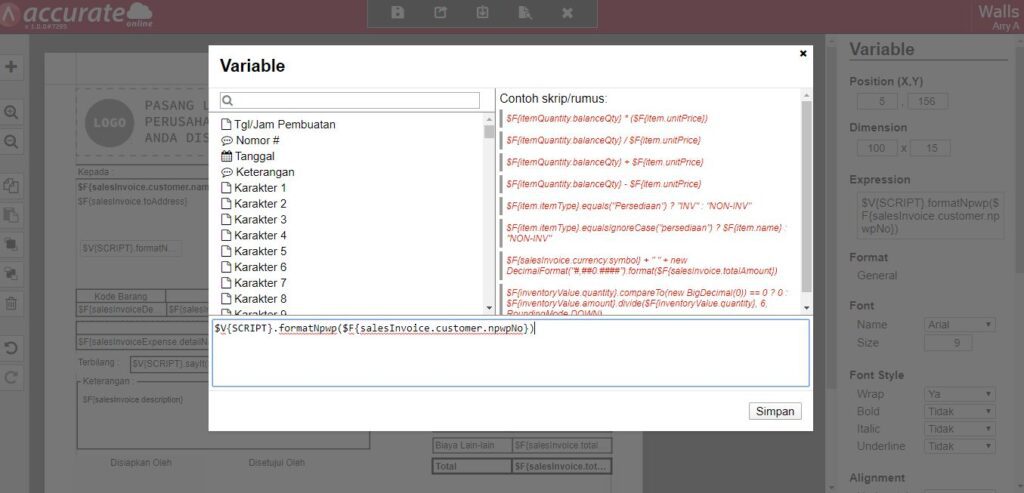Select Karakter 3 in variable list

[260, 219]
